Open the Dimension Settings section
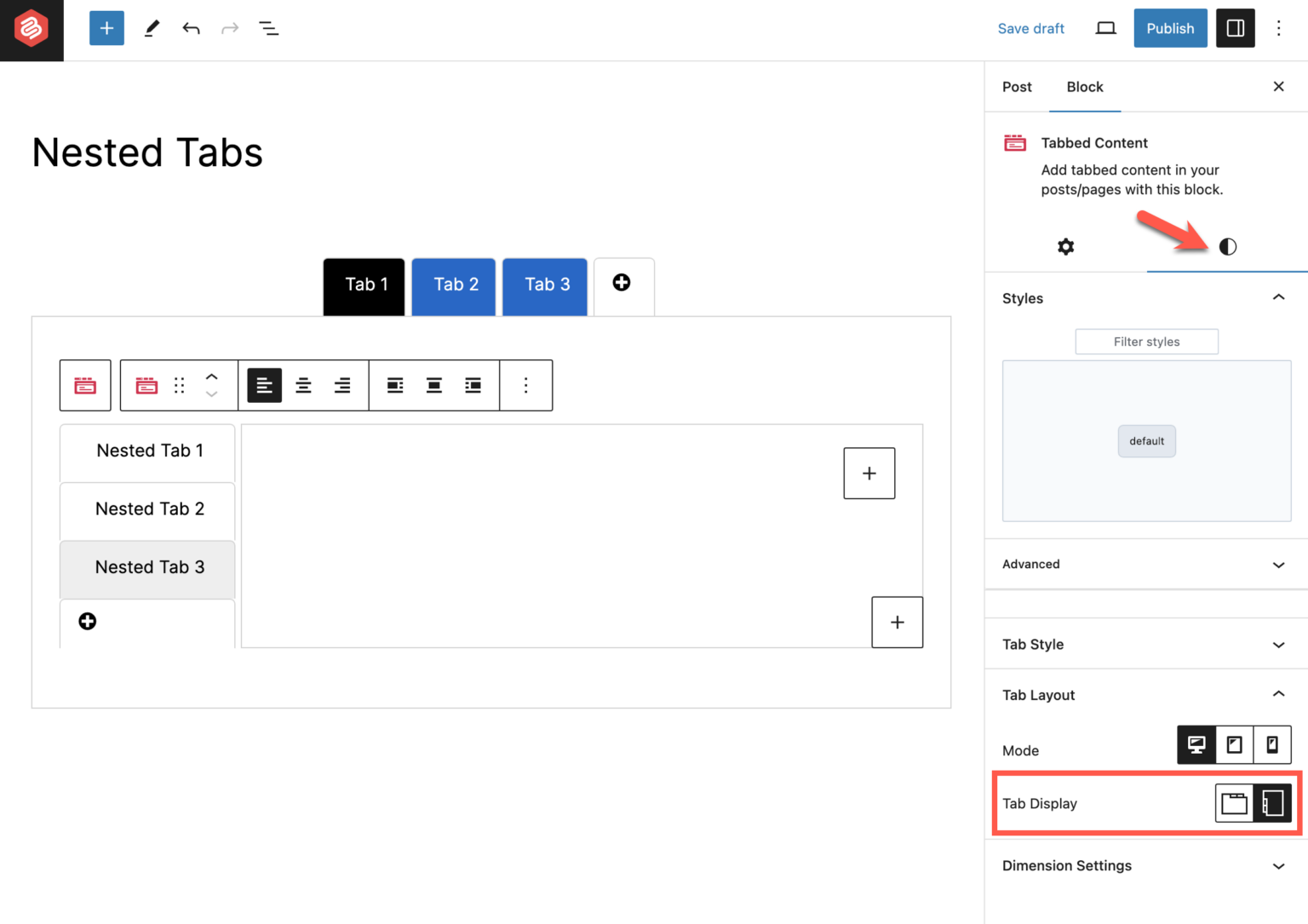Image resolution: width=1308 pixels, height=924 pixels. [x=1145, y=866]
